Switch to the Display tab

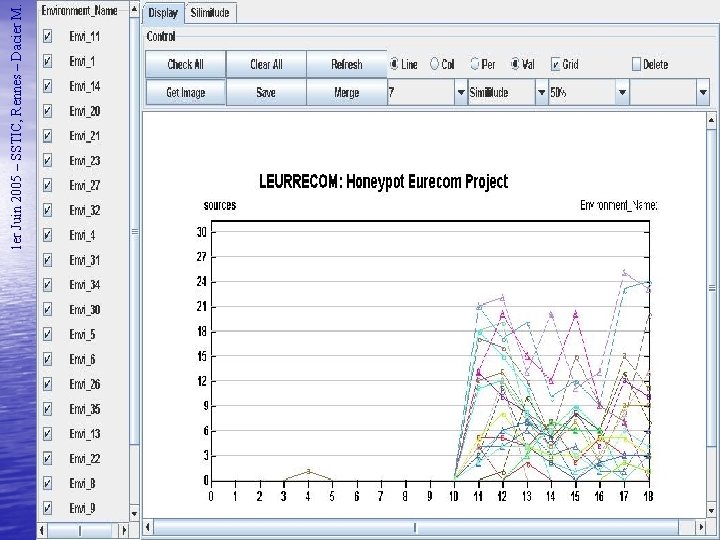click(163, 12)
